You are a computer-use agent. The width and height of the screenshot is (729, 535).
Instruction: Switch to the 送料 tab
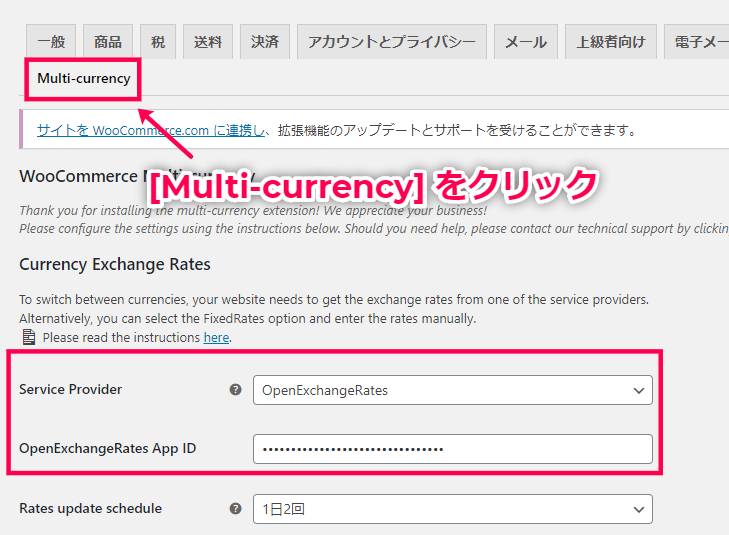tap(208, 42)
